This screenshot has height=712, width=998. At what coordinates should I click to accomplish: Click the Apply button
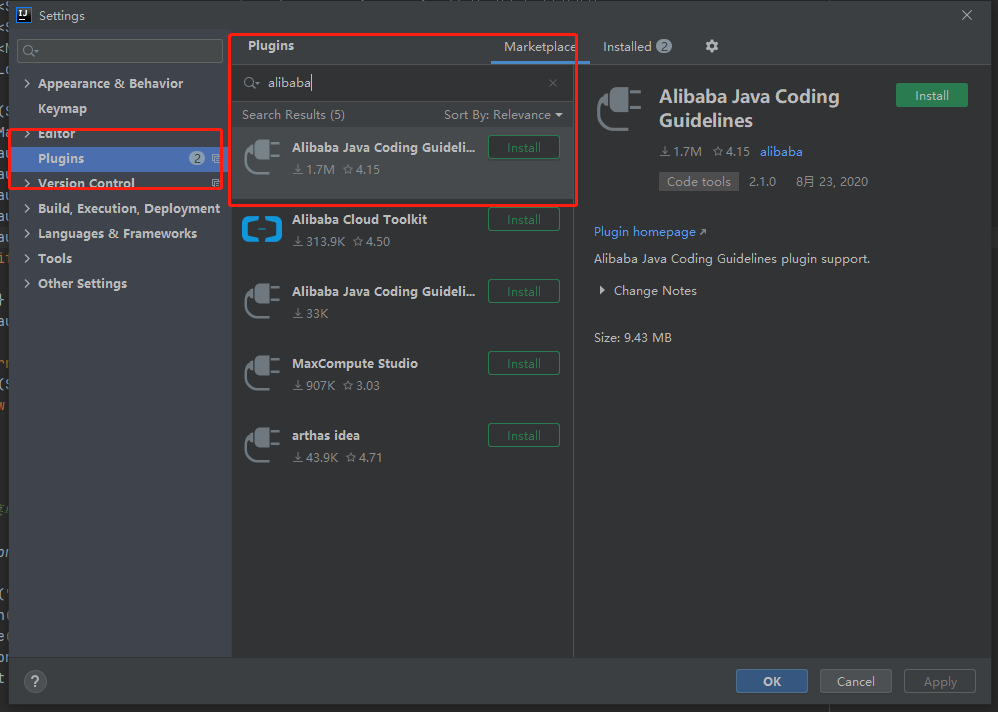point(940,681)
